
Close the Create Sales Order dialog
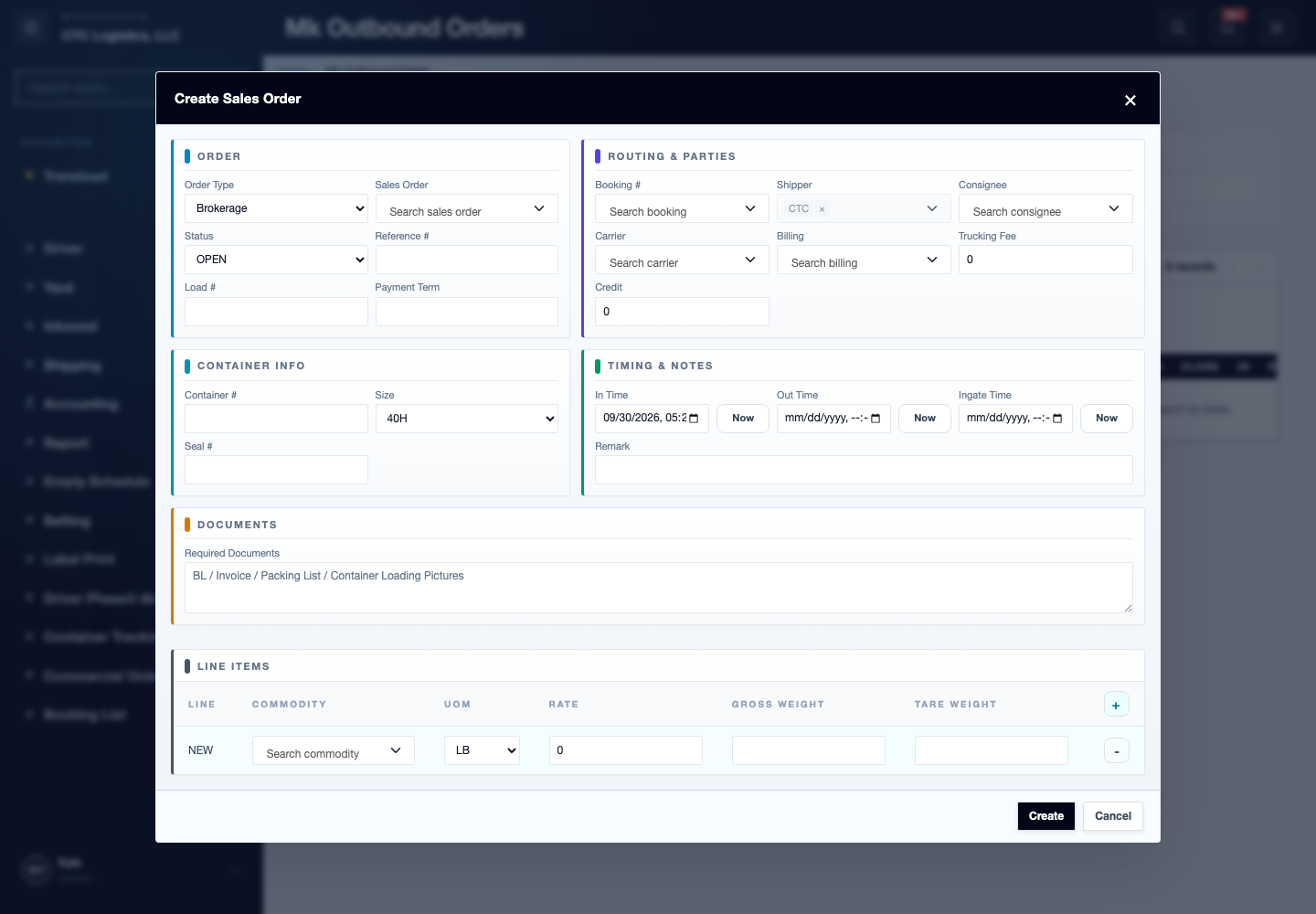click(1130, 101)
